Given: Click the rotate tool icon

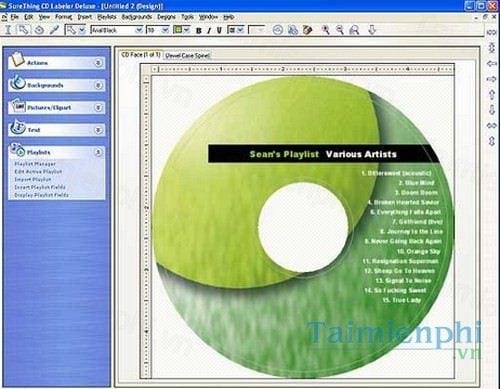Looking at the screenshot, I should [39, 30].
